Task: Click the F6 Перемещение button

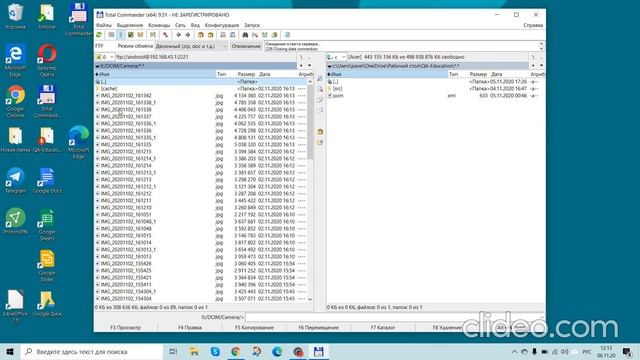Action: pyautogui.click(x=318, y=327)
